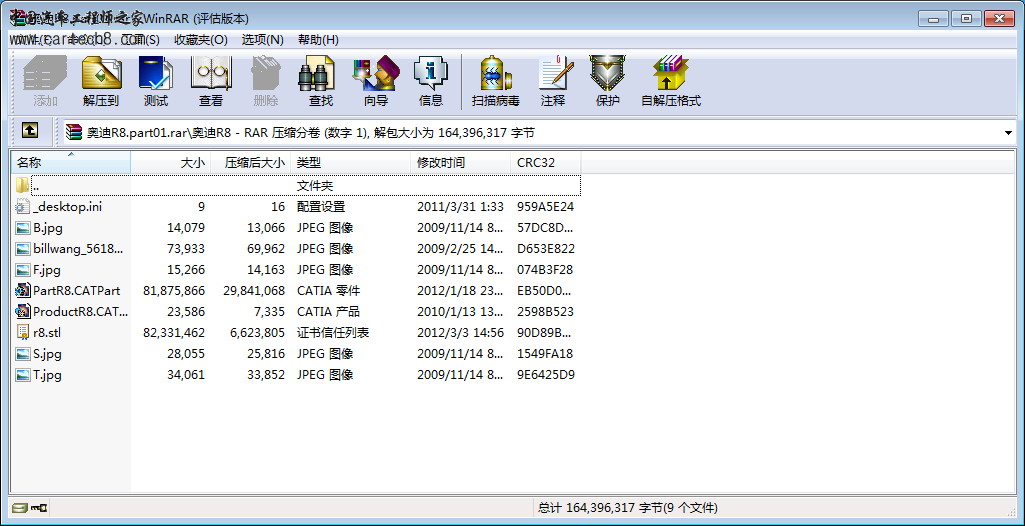The width and height of the screenshot is (1025, 526).
Task: Click the 注释 (Comment) toolbar icon
Action: coord(554,73)
